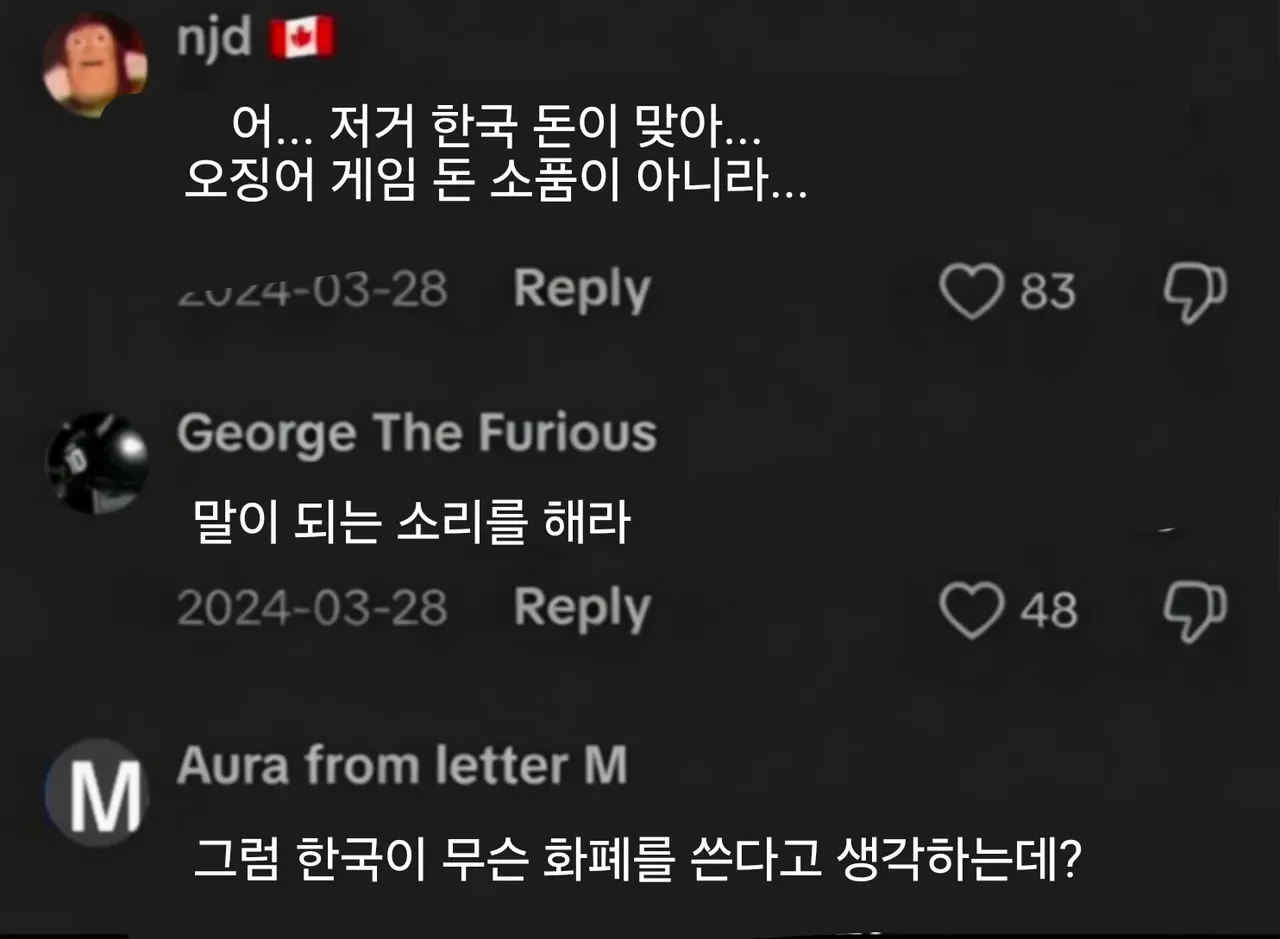The image size is (1280, 939).
Task: Like njd's comment with the heart icon
Action: click(x=971, y=291)
